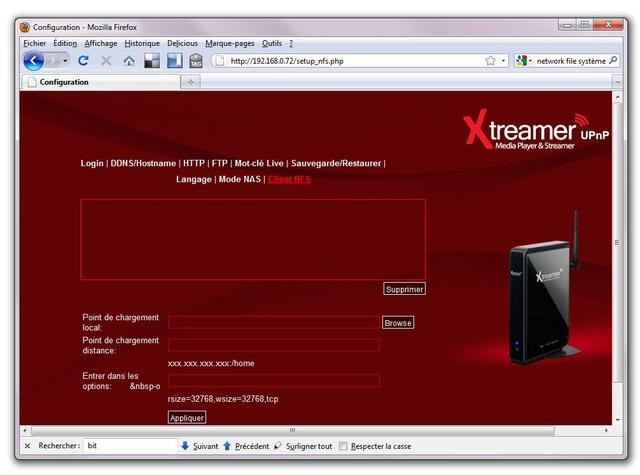
Task: Click the page icon in address bar
Action: point(220,61)
